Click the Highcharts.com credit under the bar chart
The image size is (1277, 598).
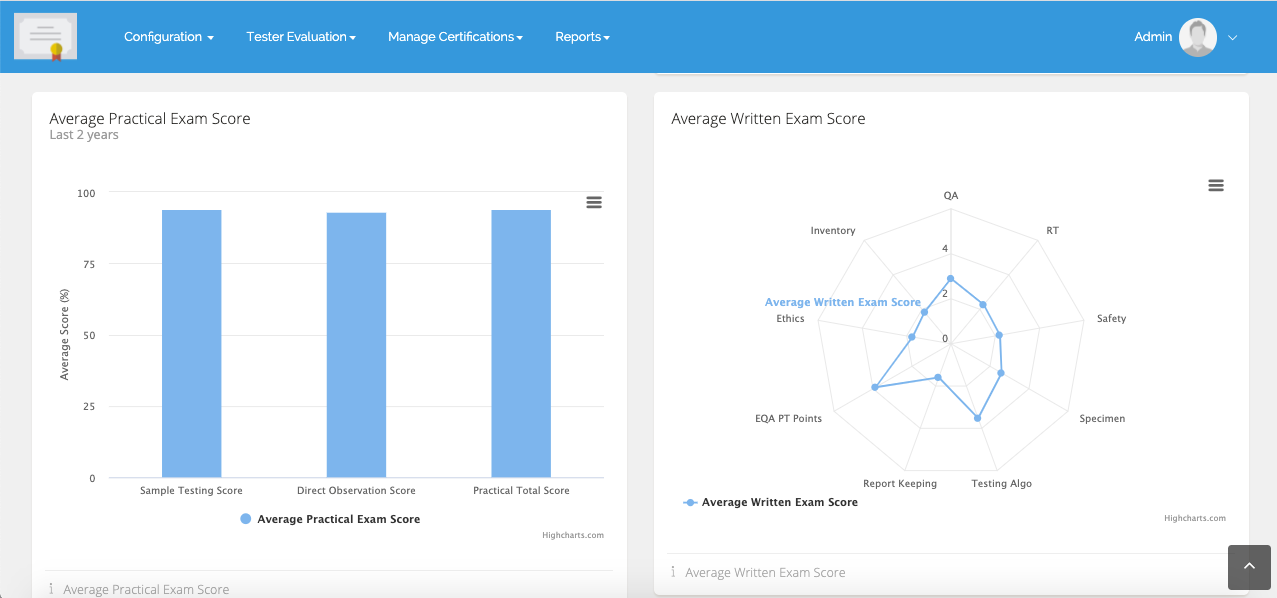point(572,535)
